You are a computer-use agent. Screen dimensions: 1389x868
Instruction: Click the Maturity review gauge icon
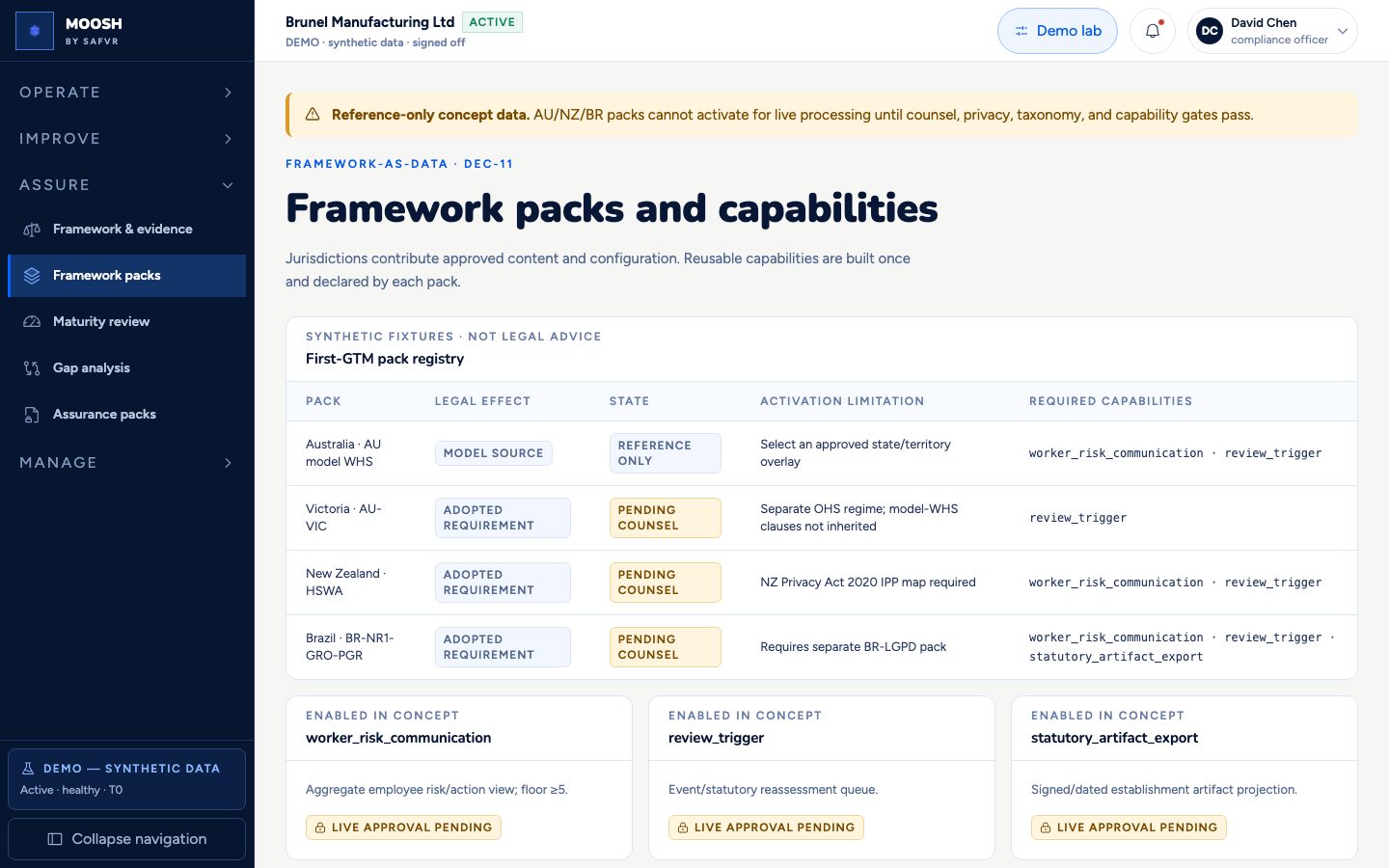32,322
